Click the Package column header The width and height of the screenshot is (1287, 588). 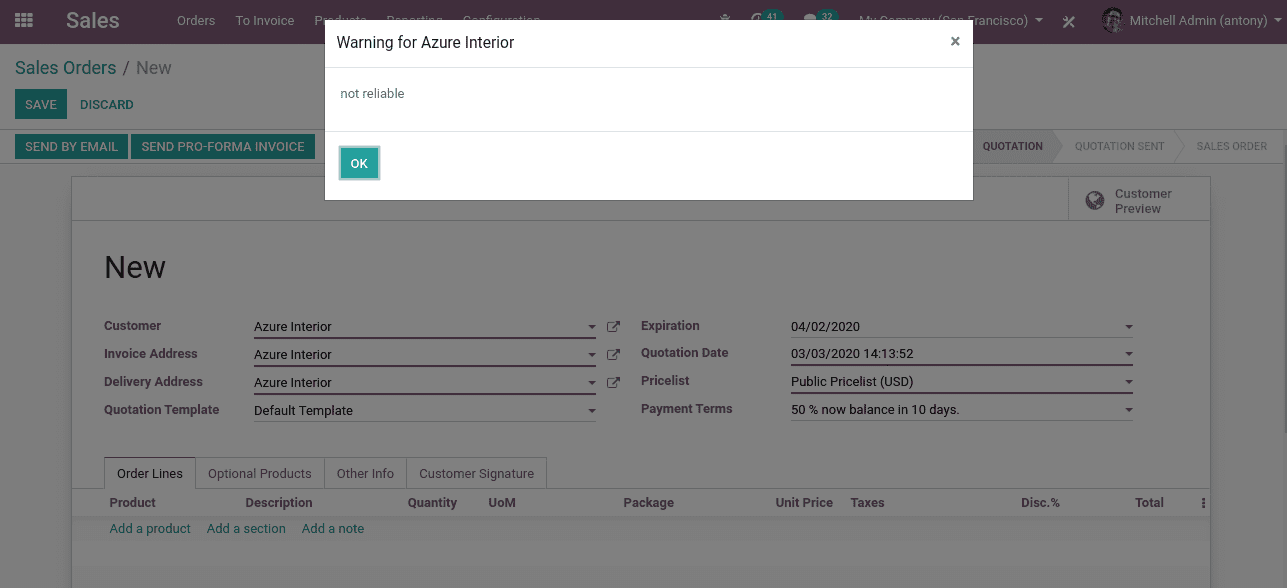pos(648,503)
